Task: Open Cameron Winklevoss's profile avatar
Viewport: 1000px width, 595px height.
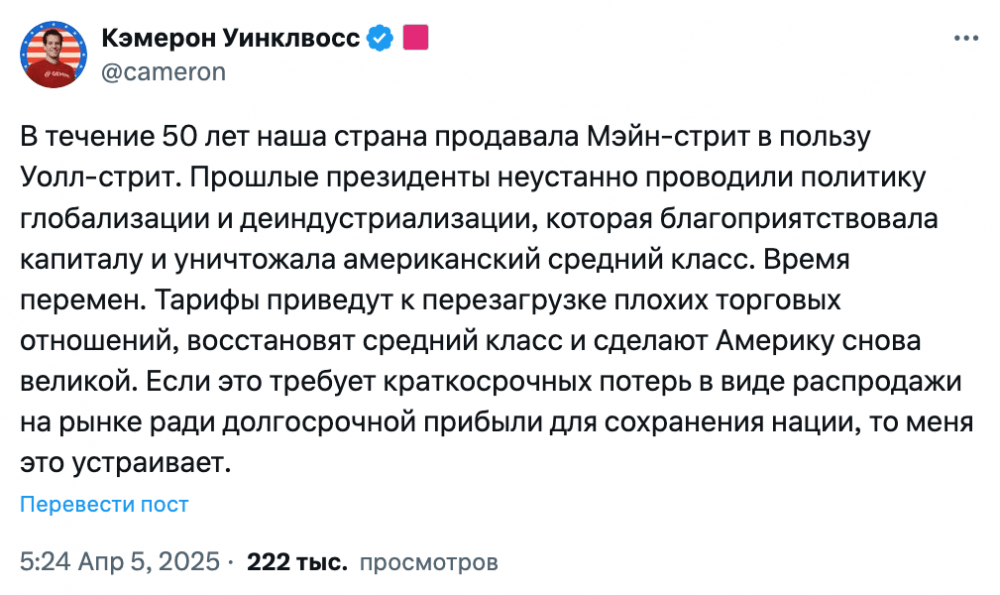Action: click(54, 54)
